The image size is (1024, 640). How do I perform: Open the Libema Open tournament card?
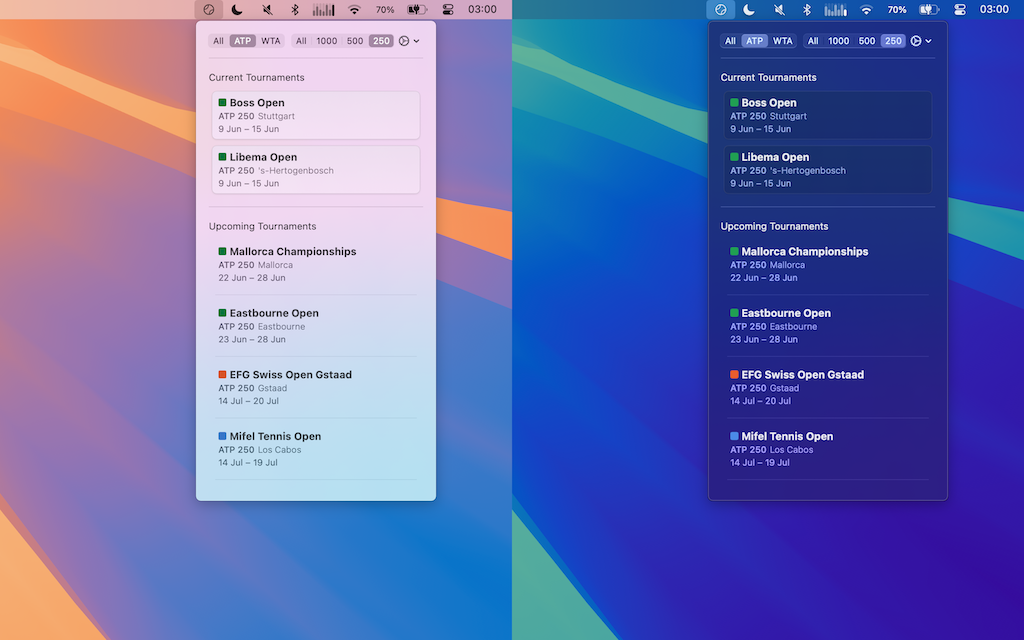click(x=316, y=169)
